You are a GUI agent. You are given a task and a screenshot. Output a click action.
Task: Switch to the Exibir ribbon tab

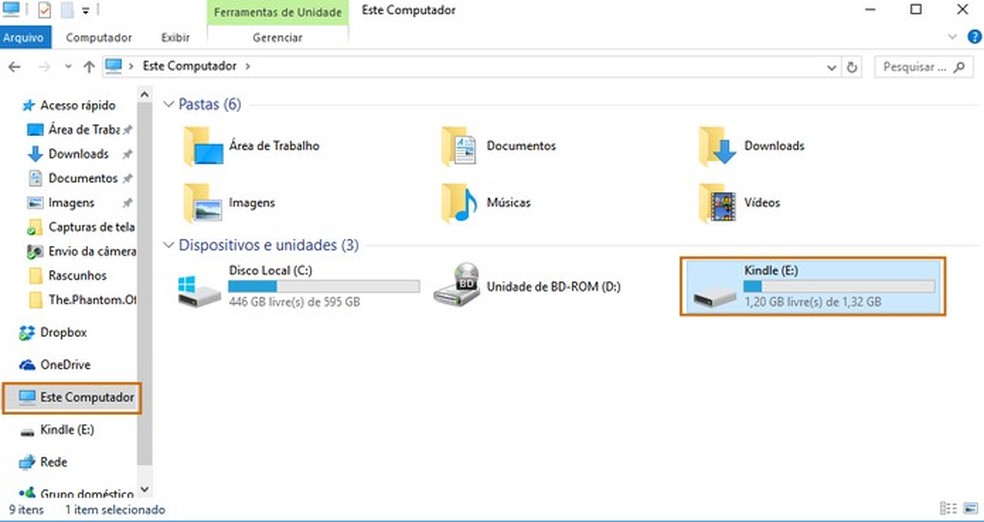pos(176,38)
